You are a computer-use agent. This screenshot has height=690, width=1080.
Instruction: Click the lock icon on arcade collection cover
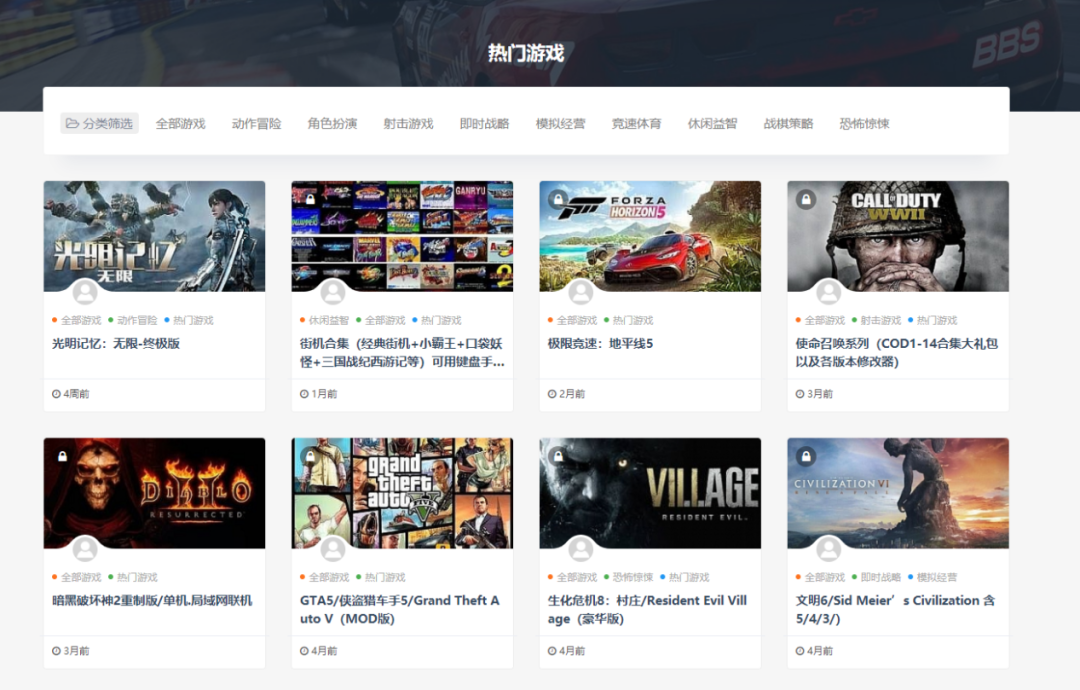tap(310, 199)
